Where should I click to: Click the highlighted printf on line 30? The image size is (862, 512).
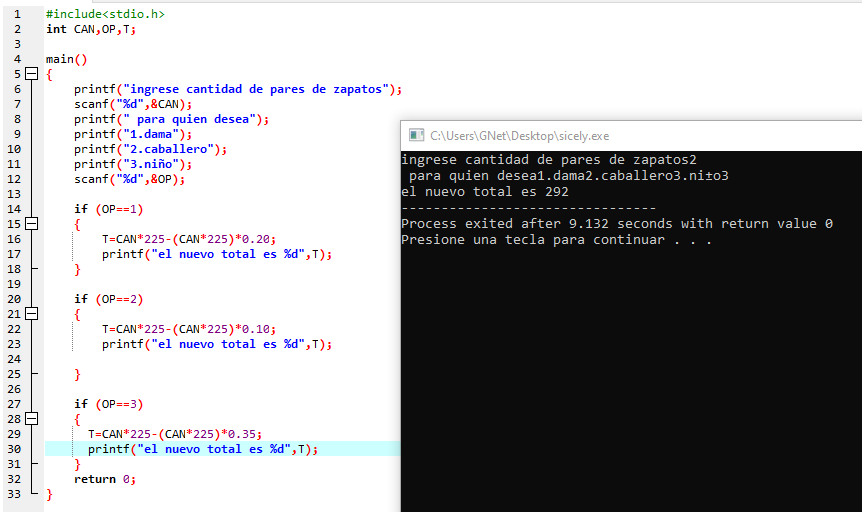click(203, 449)
